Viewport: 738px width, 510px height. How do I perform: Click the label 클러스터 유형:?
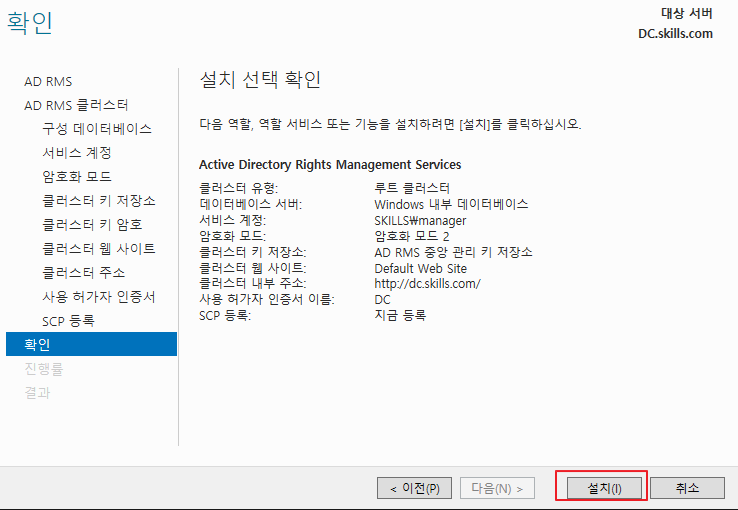[239, 188]
